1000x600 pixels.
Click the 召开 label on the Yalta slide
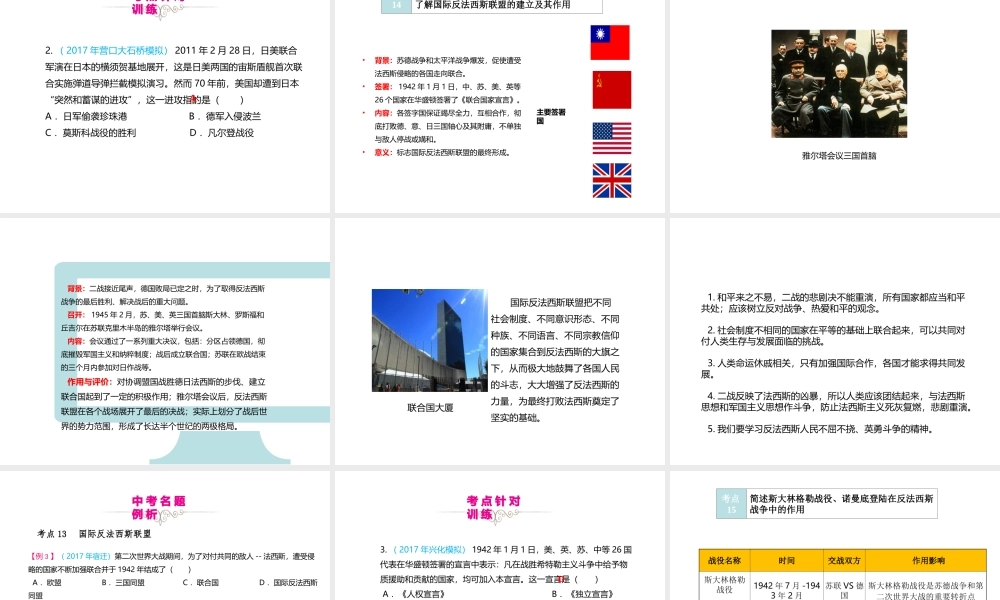click(x=76, y=315)
